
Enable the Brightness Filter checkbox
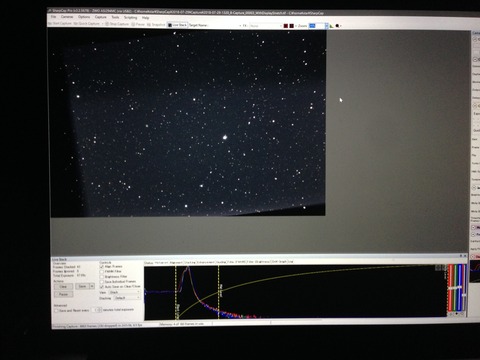coord(102,277)
